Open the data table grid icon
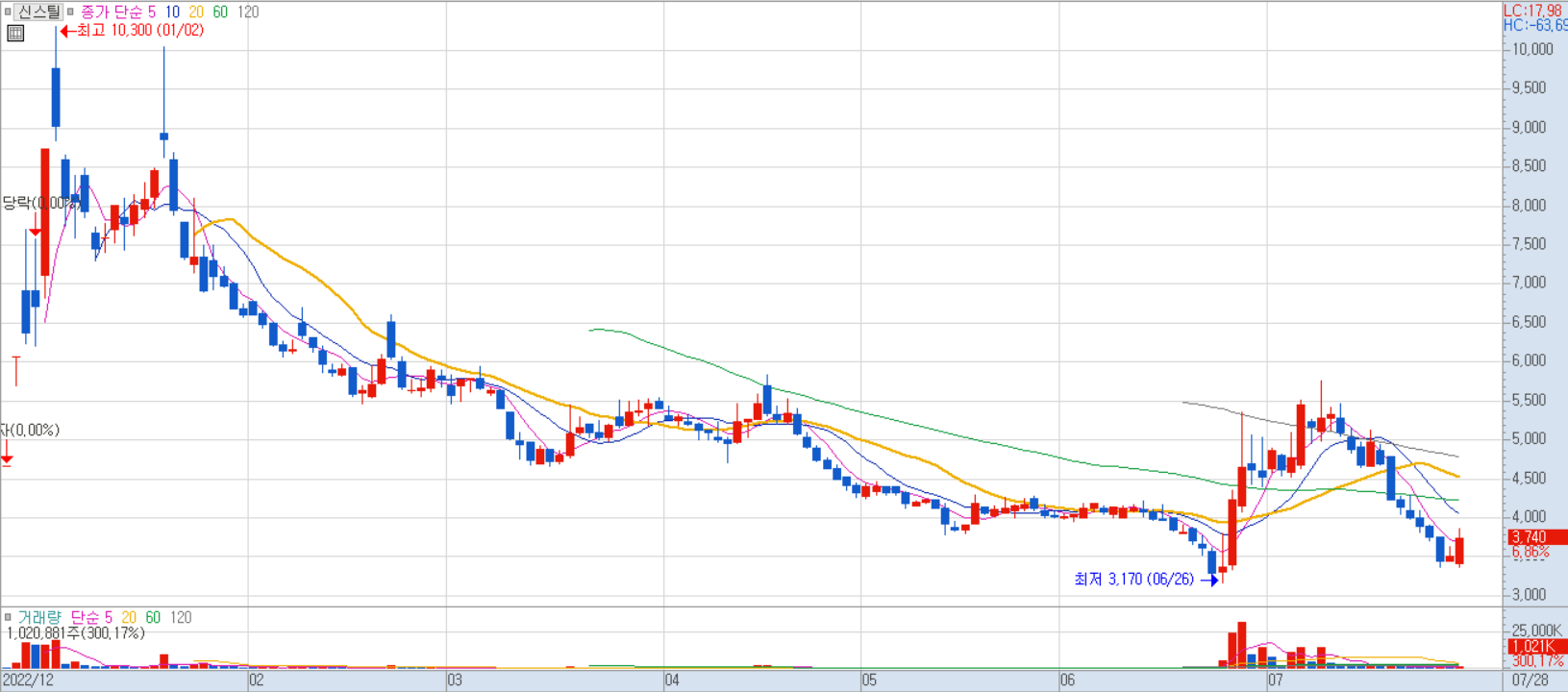Viewport: 1568px width, 692px height. click(15, 33)
